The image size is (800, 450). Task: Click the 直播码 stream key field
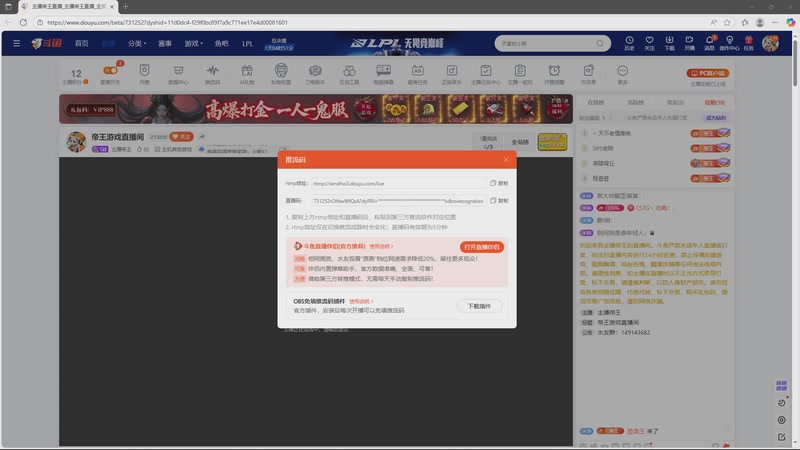398,201
